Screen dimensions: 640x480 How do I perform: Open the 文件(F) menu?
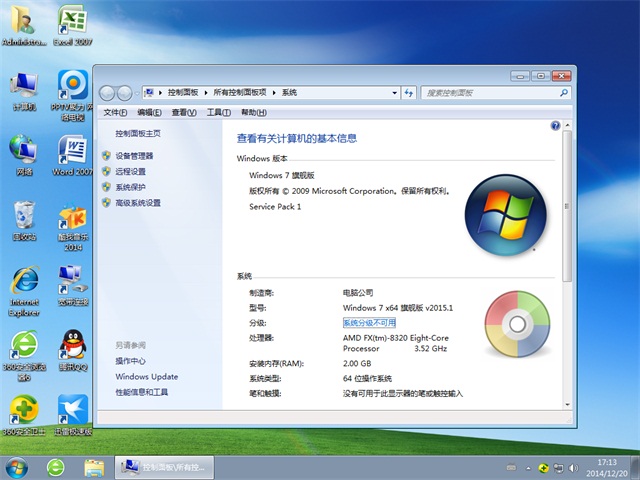pyautogui.click(x=115, y=112)
